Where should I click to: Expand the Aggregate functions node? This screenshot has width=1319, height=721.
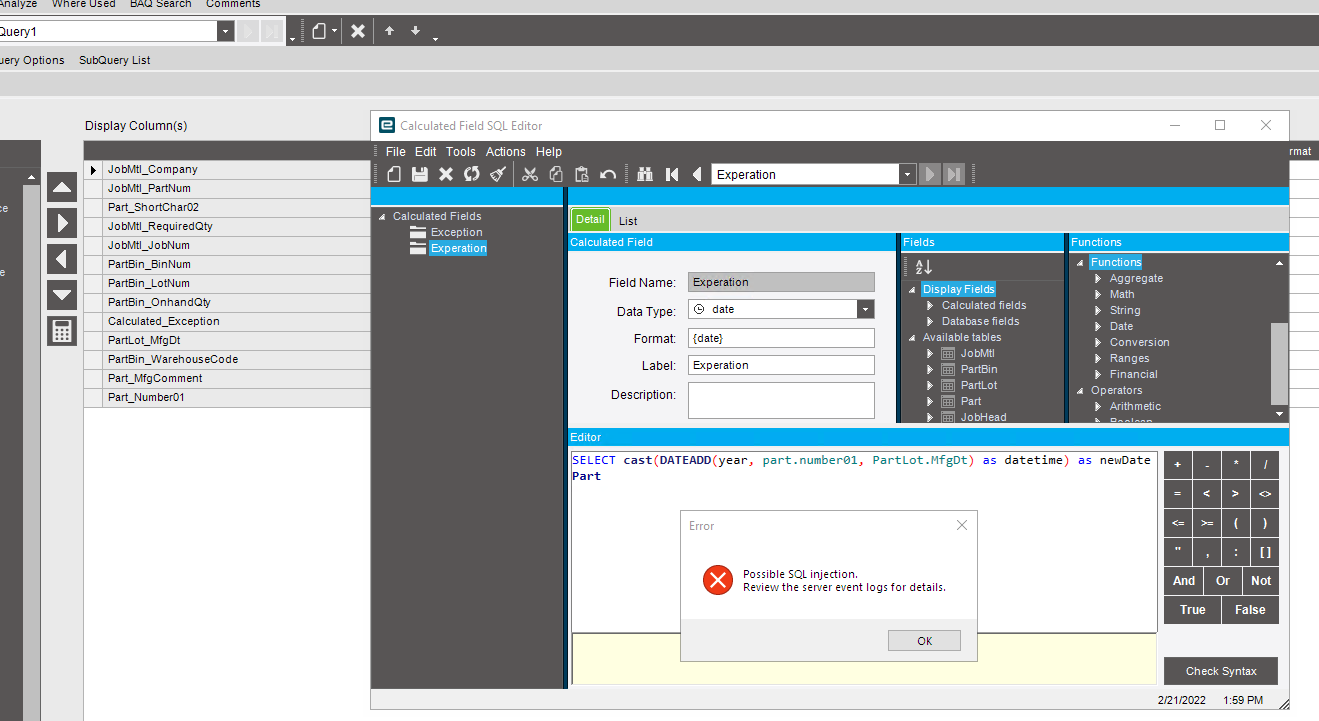1098,279
